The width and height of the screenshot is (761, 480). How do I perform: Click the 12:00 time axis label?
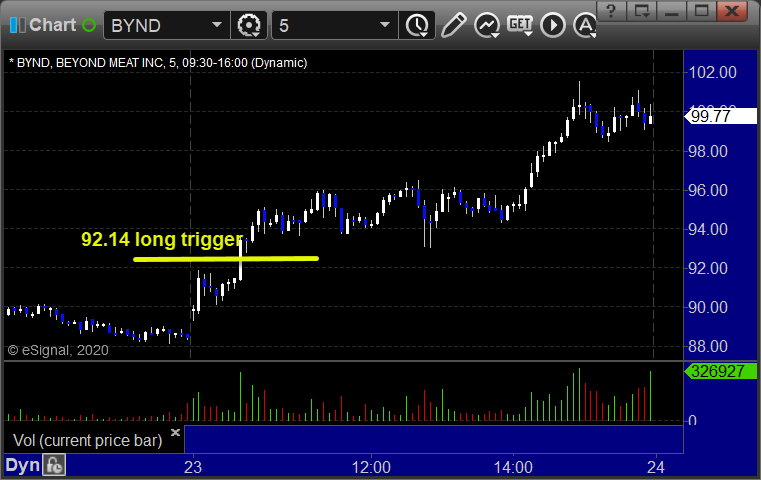coord(371,467)
